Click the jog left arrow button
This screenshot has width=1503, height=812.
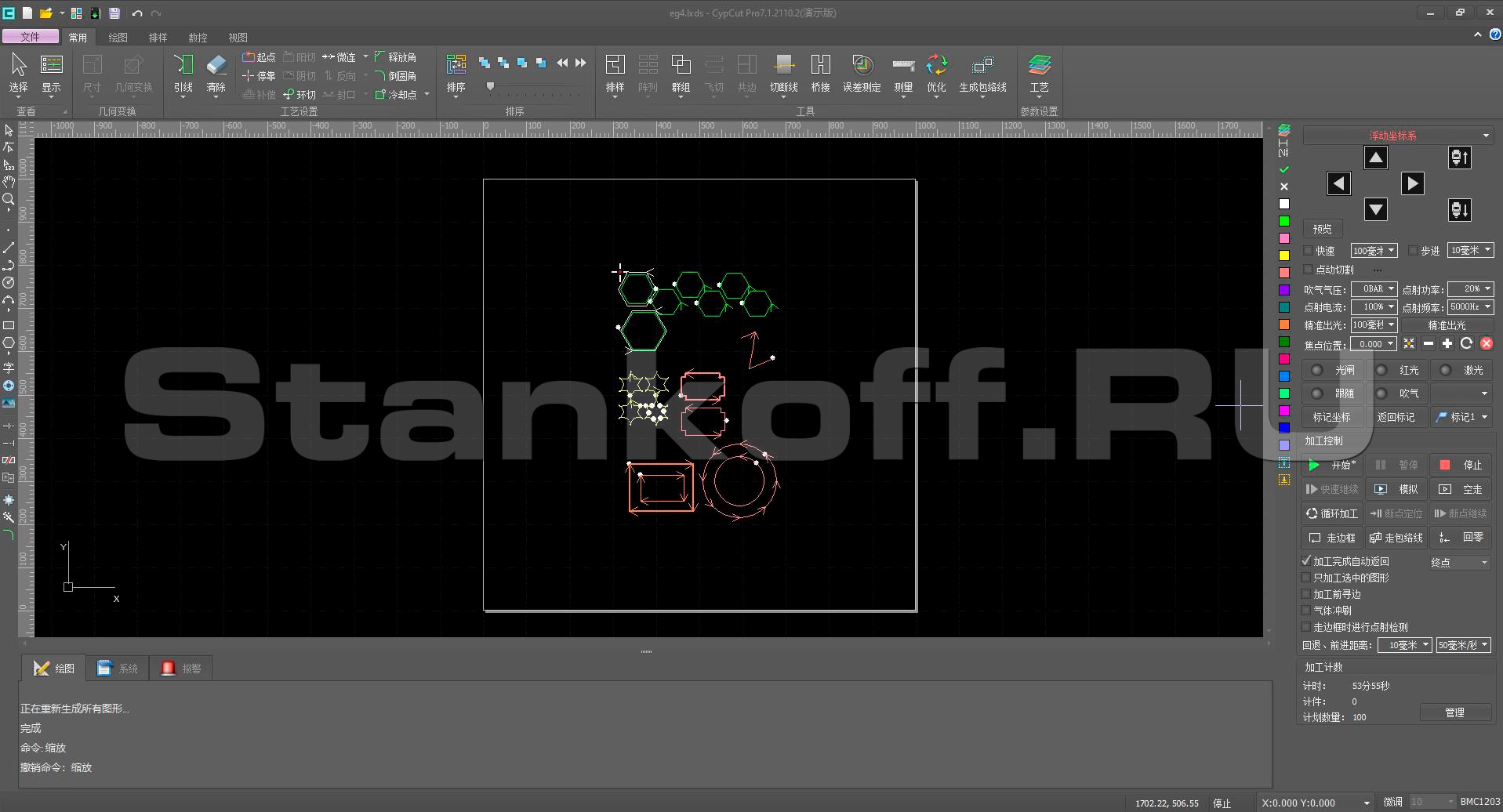coord(1339,184)
